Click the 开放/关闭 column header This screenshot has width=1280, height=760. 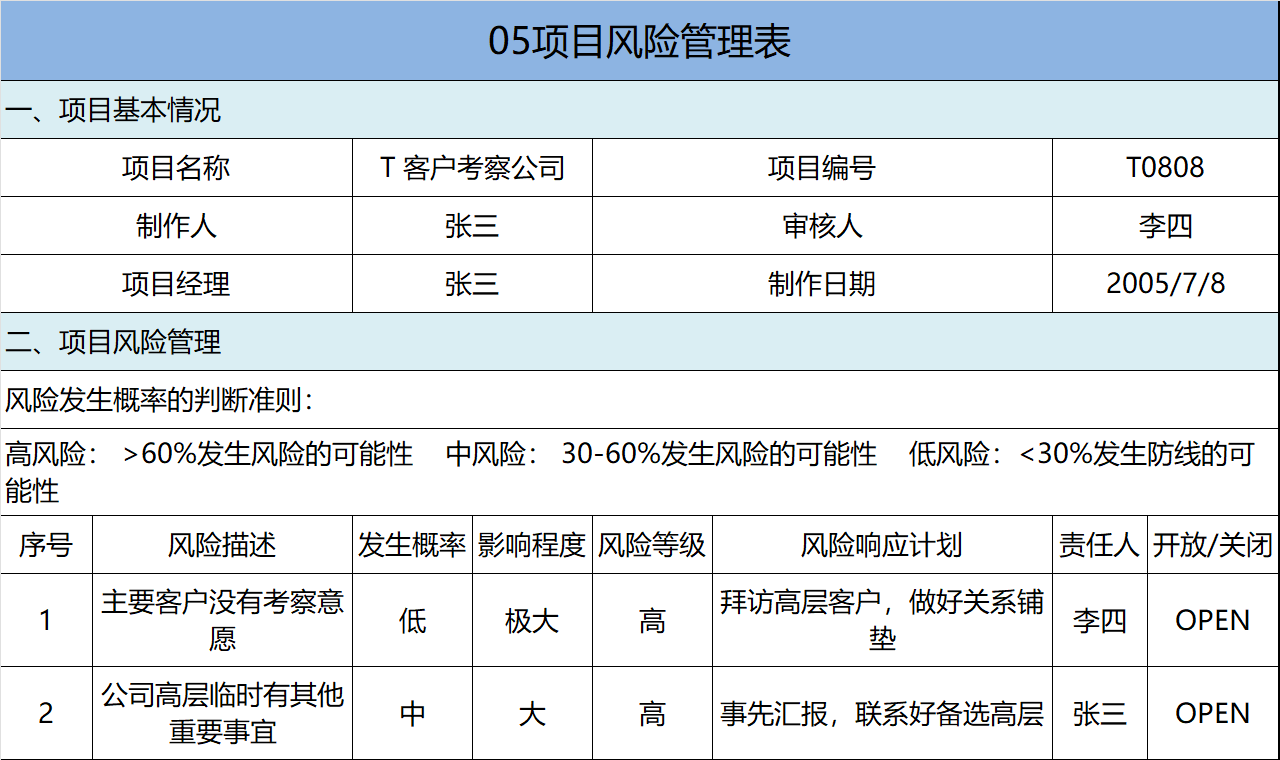tap(1213, 545)
